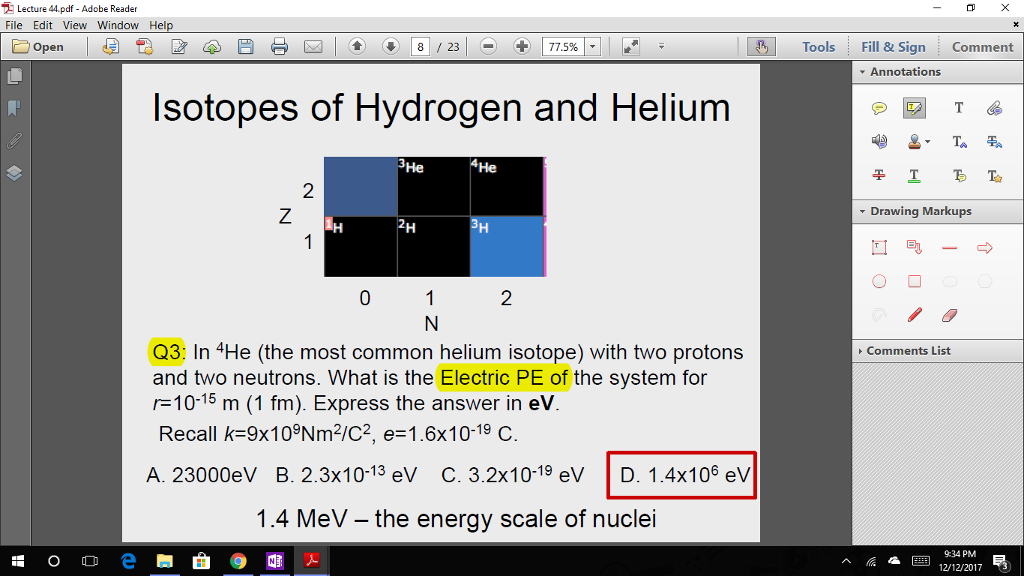Open Fill & Sign tools
The image size is (1024, 576).
pyautogui.click(x=894, y=46)
